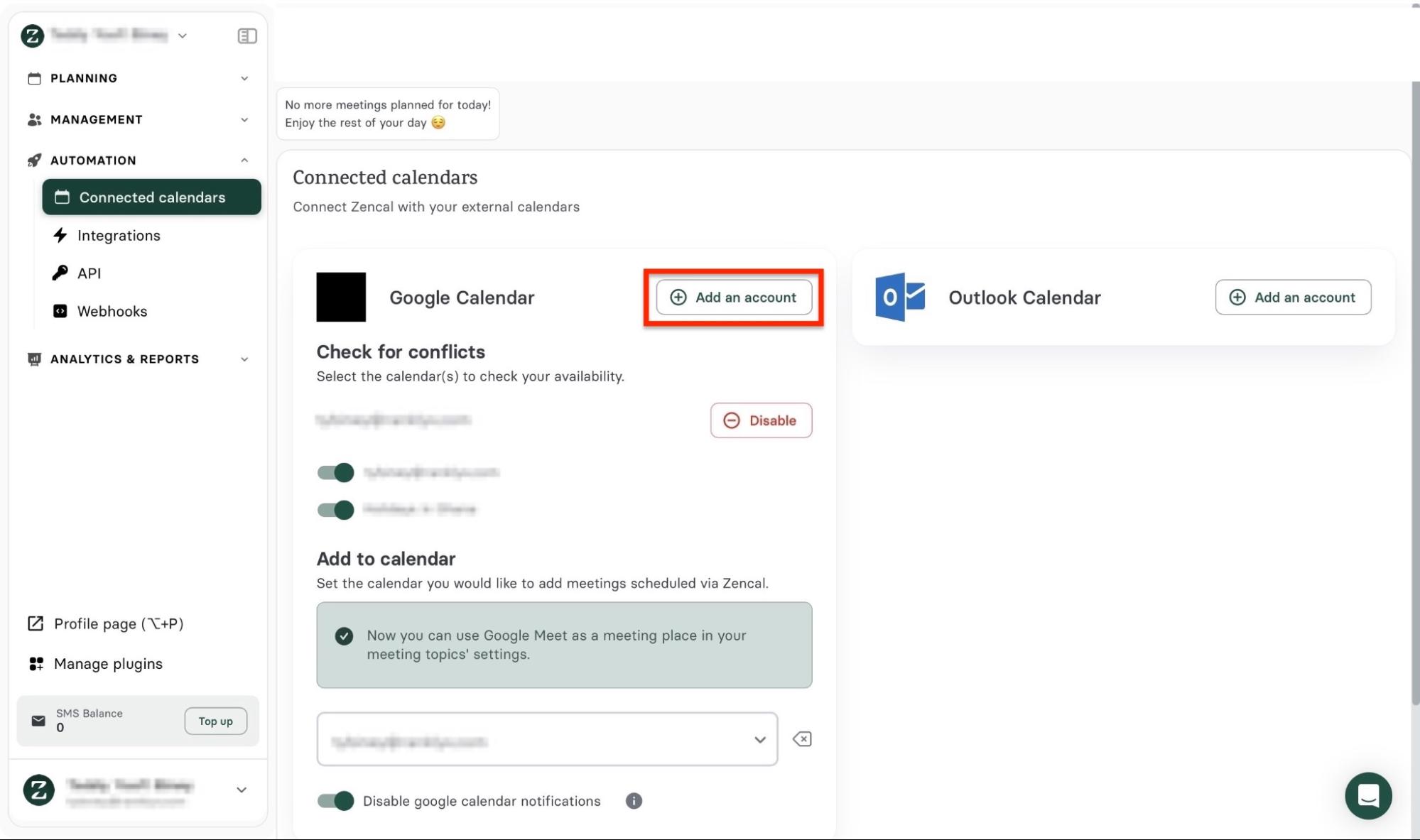1420x840 pixels.
Task: Click the Zencal logo at top left
Action: [x=32, y=36]
